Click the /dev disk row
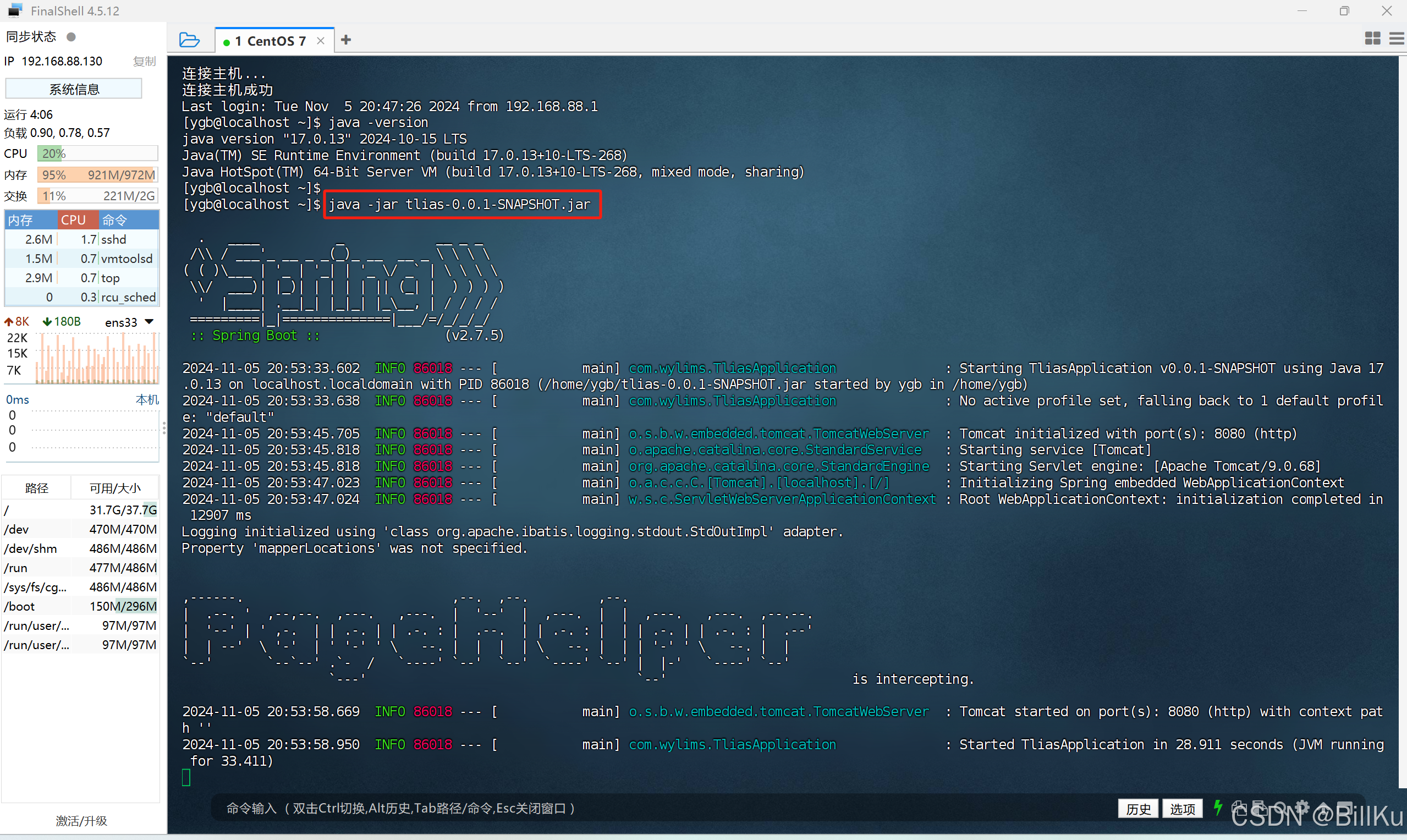The width and height of the screenshot is (1407, 840). pyautogui.click(x=80, y=529)
